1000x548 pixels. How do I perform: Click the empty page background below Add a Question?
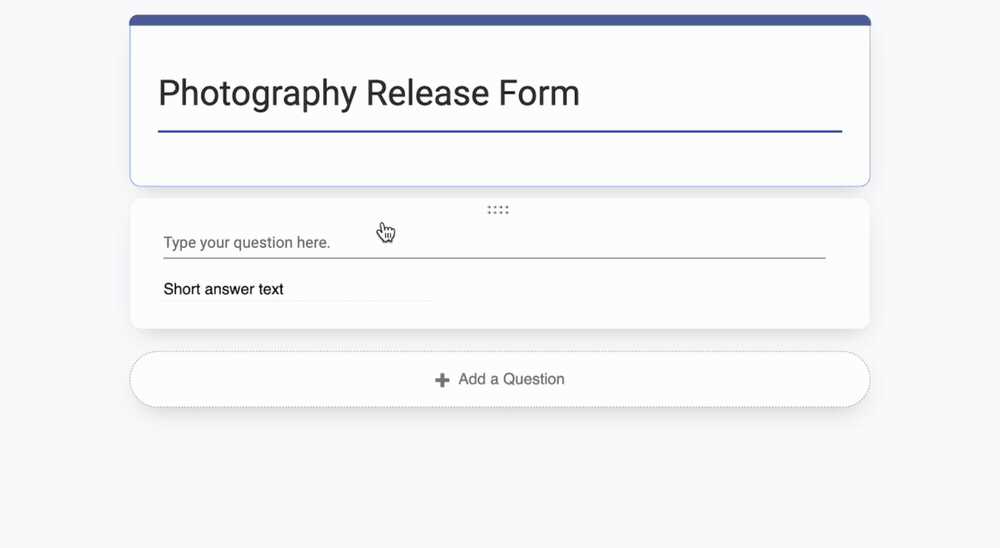500,480
